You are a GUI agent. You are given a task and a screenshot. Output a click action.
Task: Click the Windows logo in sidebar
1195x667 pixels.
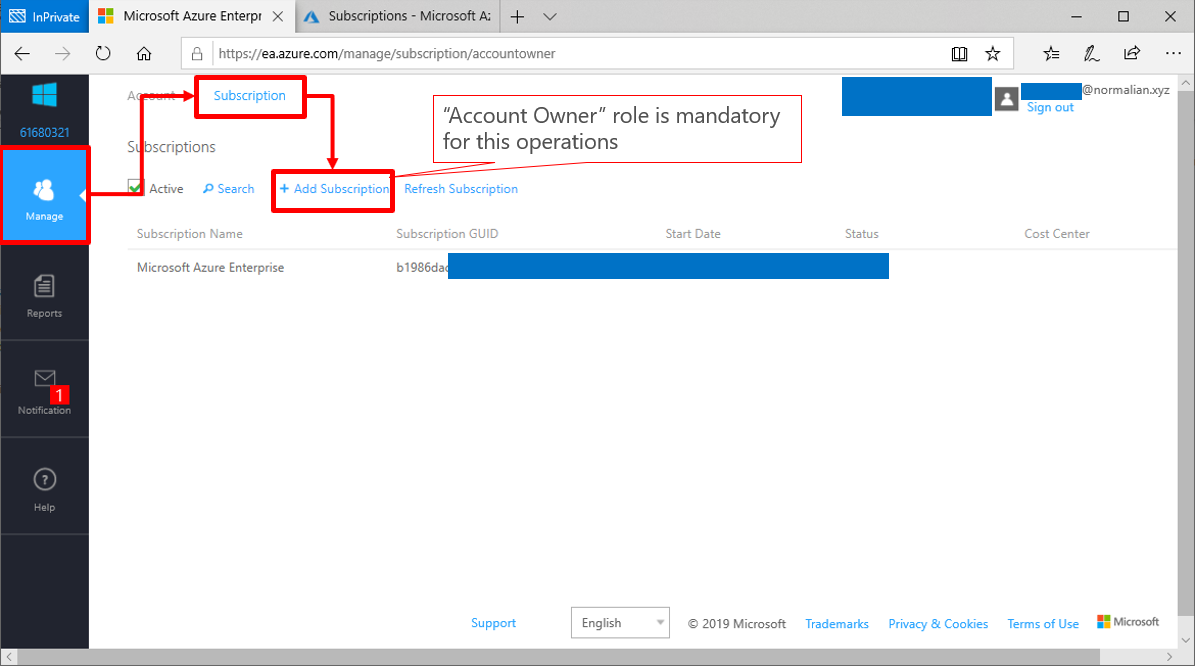tap(44, 95)
